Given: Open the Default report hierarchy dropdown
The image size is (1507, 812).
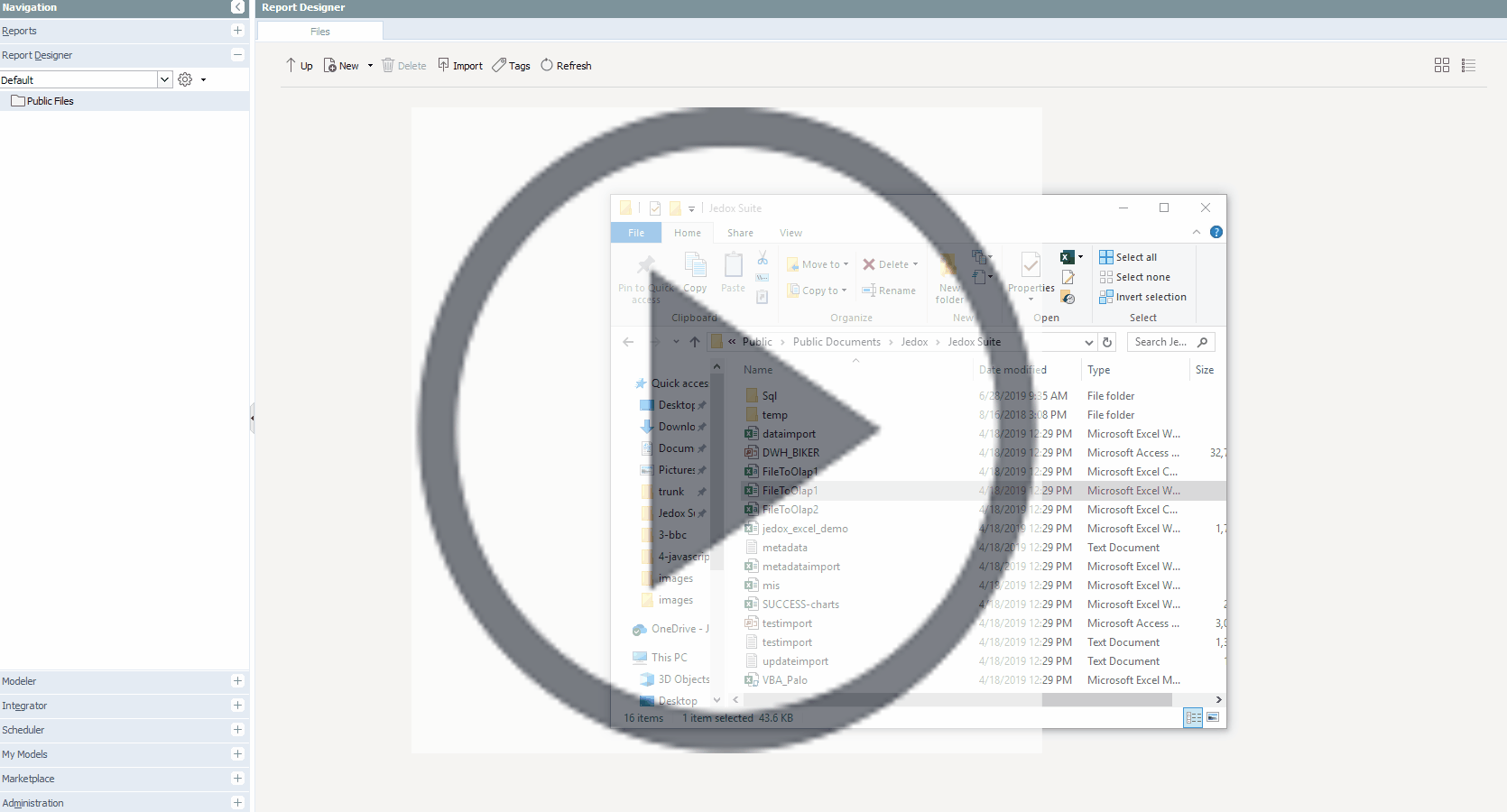Looking at the screenshot, I should 163,79.
